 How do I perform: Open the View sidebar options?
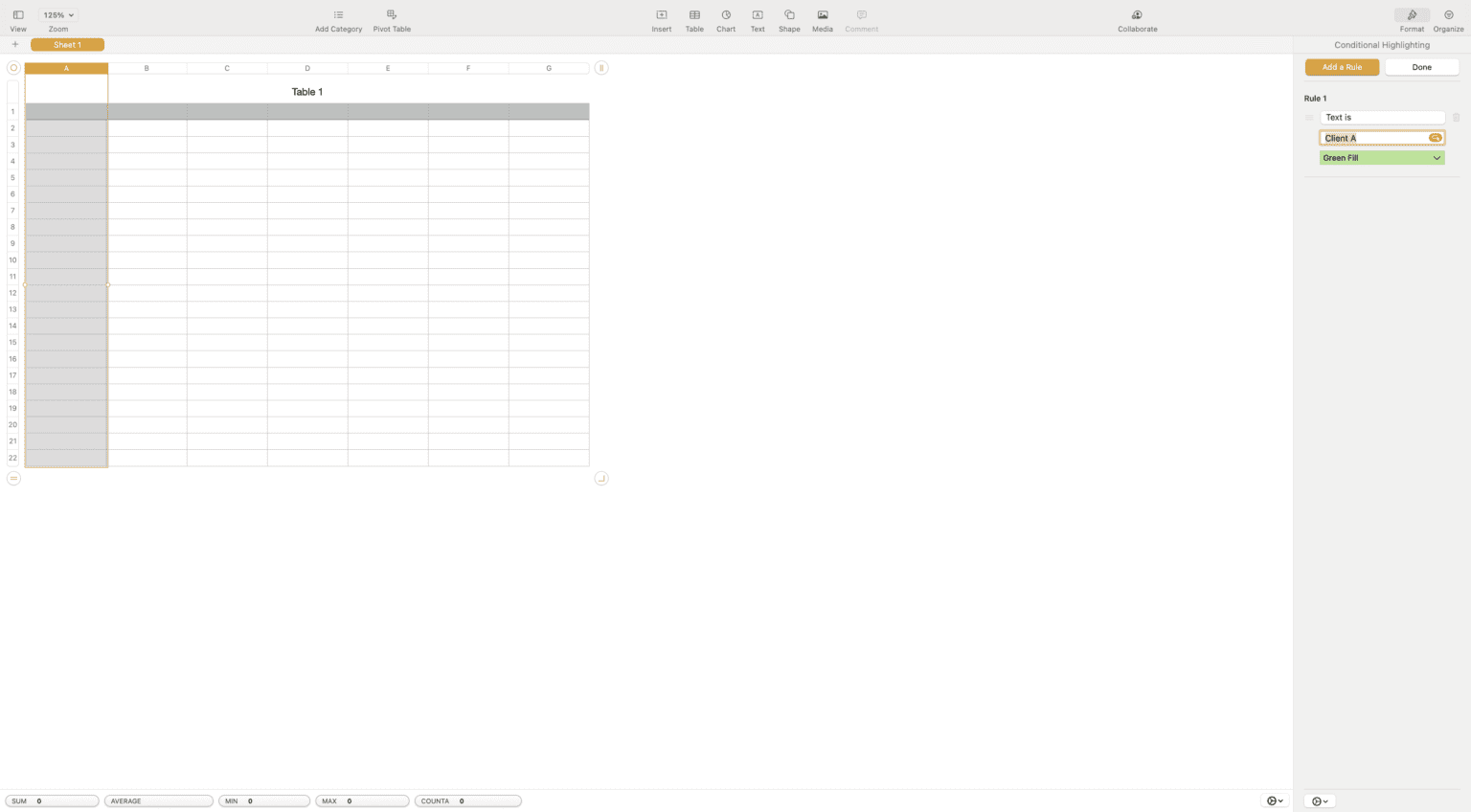pos(18,15)
